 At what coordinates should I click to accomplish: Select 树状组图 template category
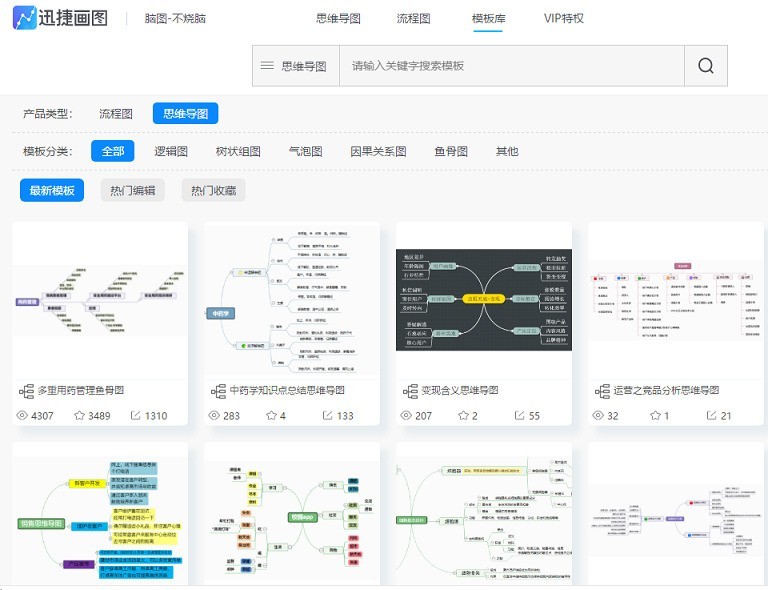(x=238, y=151)
